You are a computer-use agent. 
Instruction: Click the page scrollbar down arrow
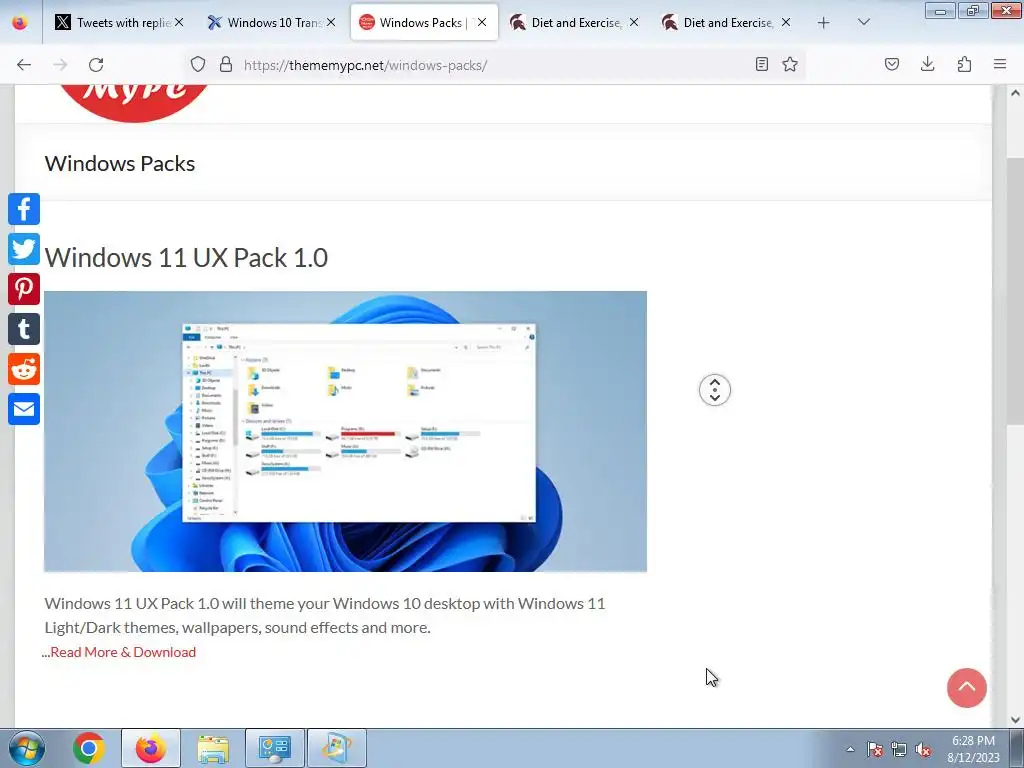tap(1015, 719)
